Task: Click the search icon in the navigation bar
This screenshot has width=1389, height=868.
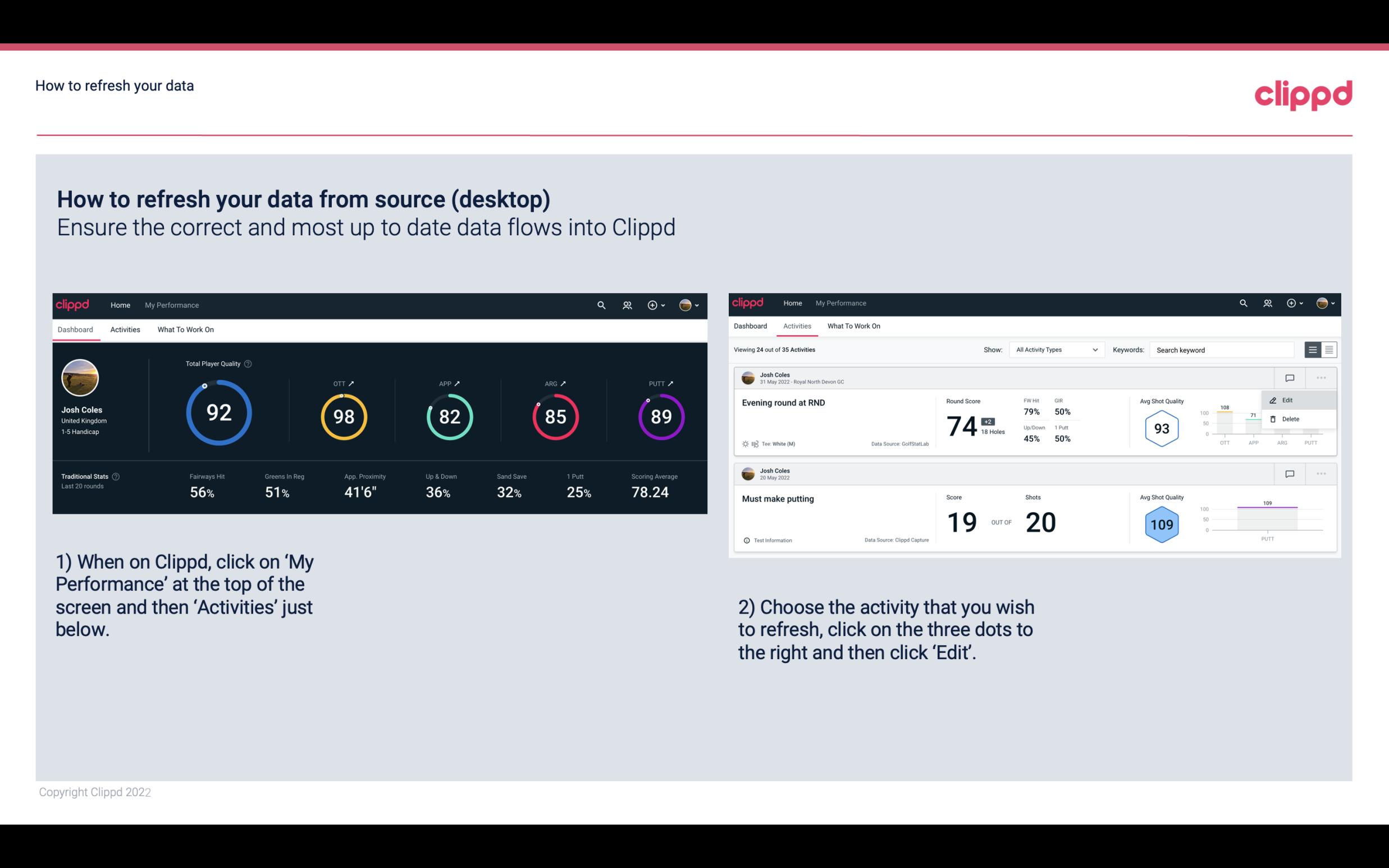Action: click(600, 305)
